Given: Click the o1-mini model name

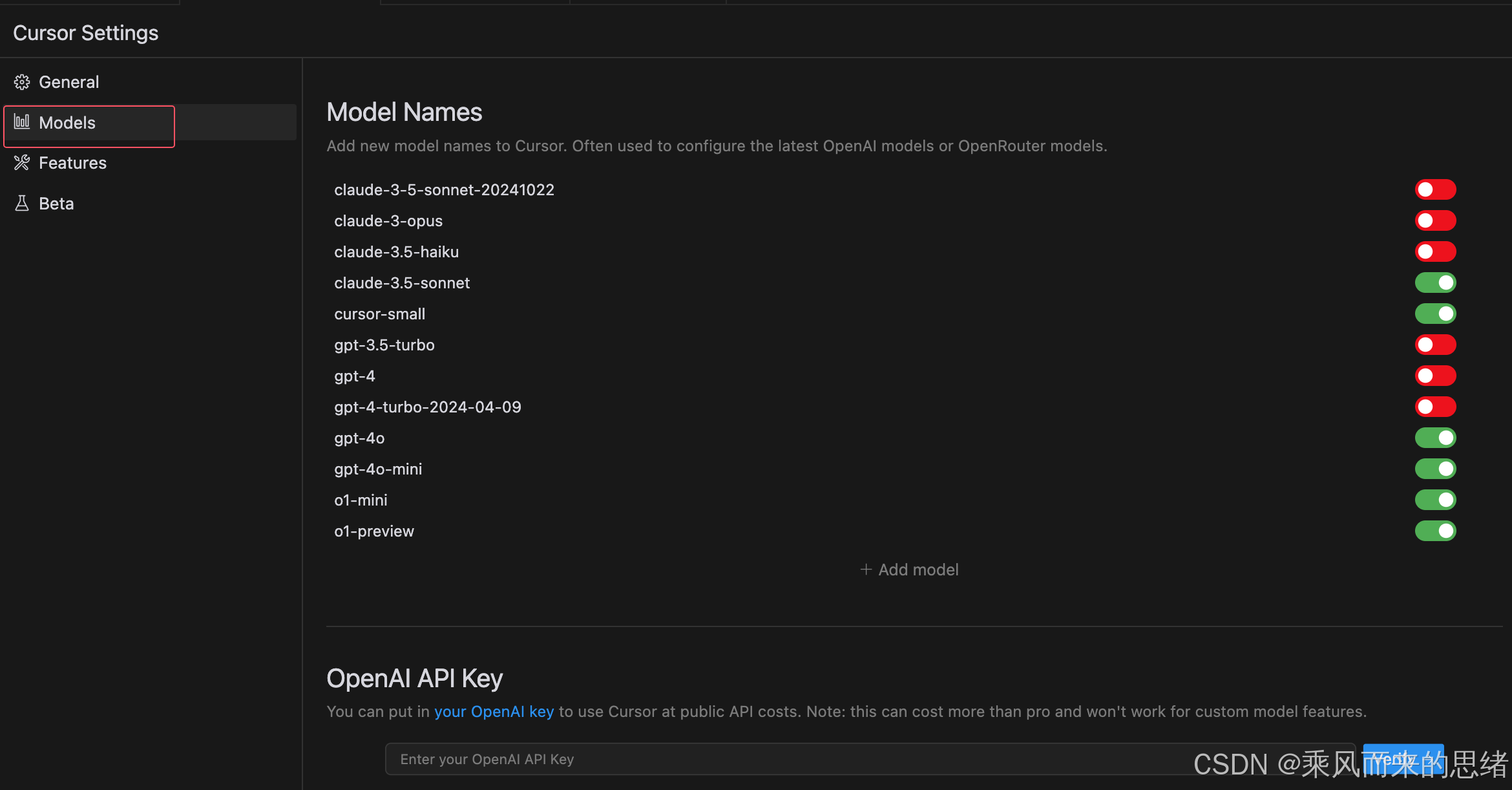Looking at the screenshot, I should (361, 500).
